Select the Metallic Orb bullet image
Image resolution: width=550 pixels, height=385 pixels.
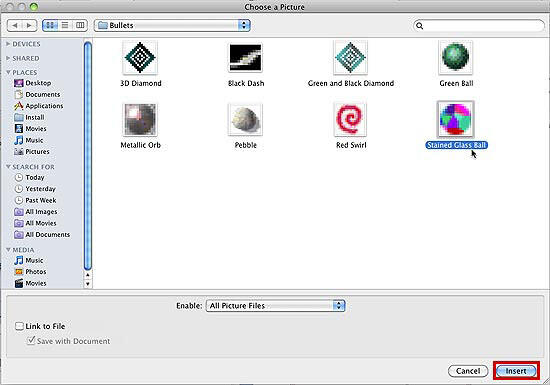coord(140,119)
